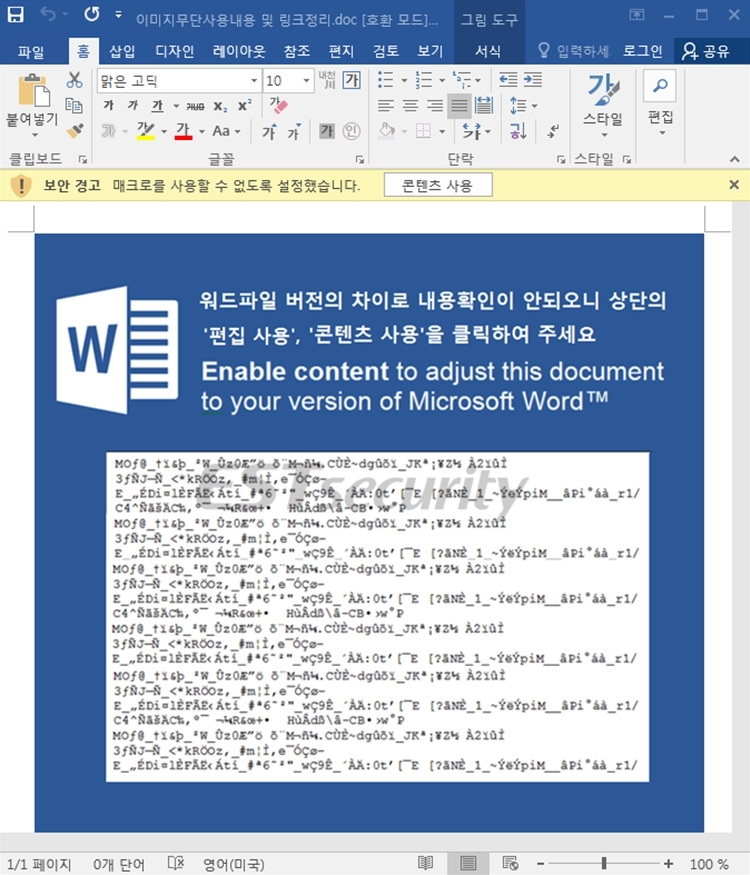This screenshot has height=875, width=750.
Task: Toggle character shading gray 가 icon
Action: (x=326, y=131)
